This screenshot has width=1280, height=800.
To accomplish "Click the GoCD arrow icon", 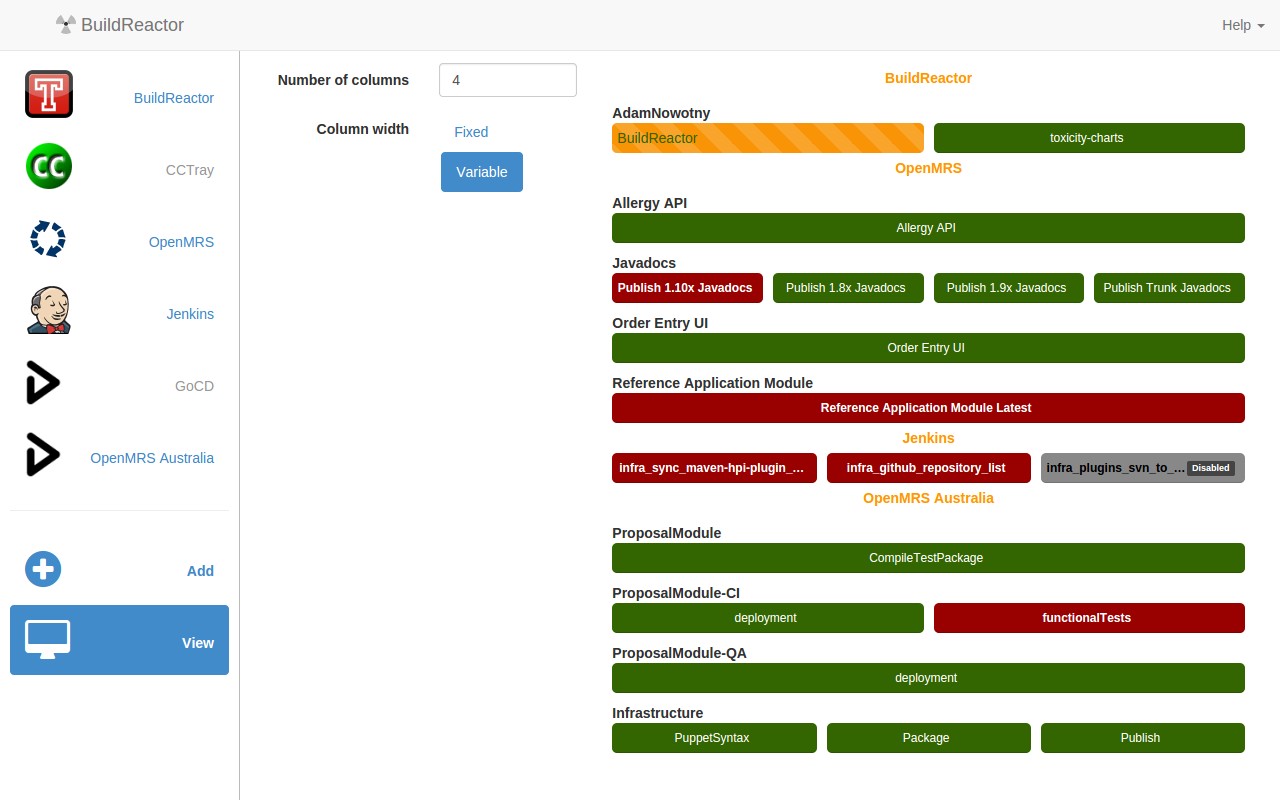I will (x=43, y=383).
